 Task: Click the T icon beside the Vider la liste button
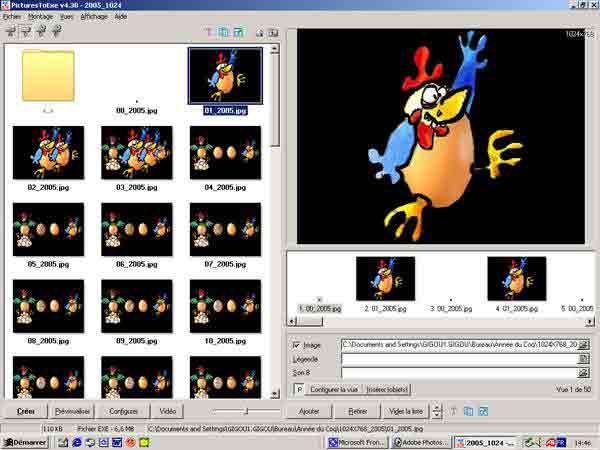[x=453, y=411]
